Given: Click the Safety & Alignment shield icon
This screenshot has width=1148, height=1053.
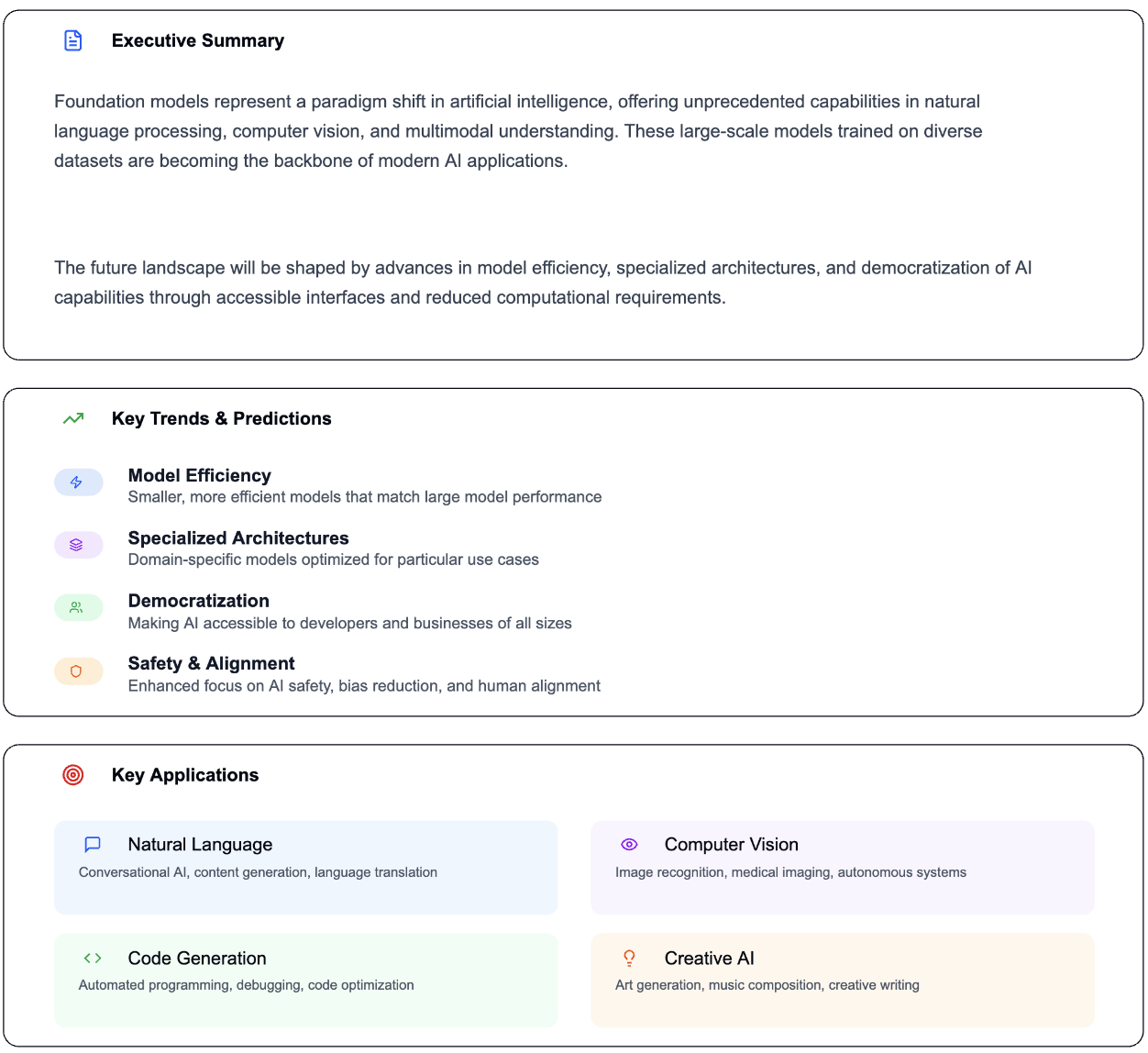Looking at the screenshot, I should point(77,671).
